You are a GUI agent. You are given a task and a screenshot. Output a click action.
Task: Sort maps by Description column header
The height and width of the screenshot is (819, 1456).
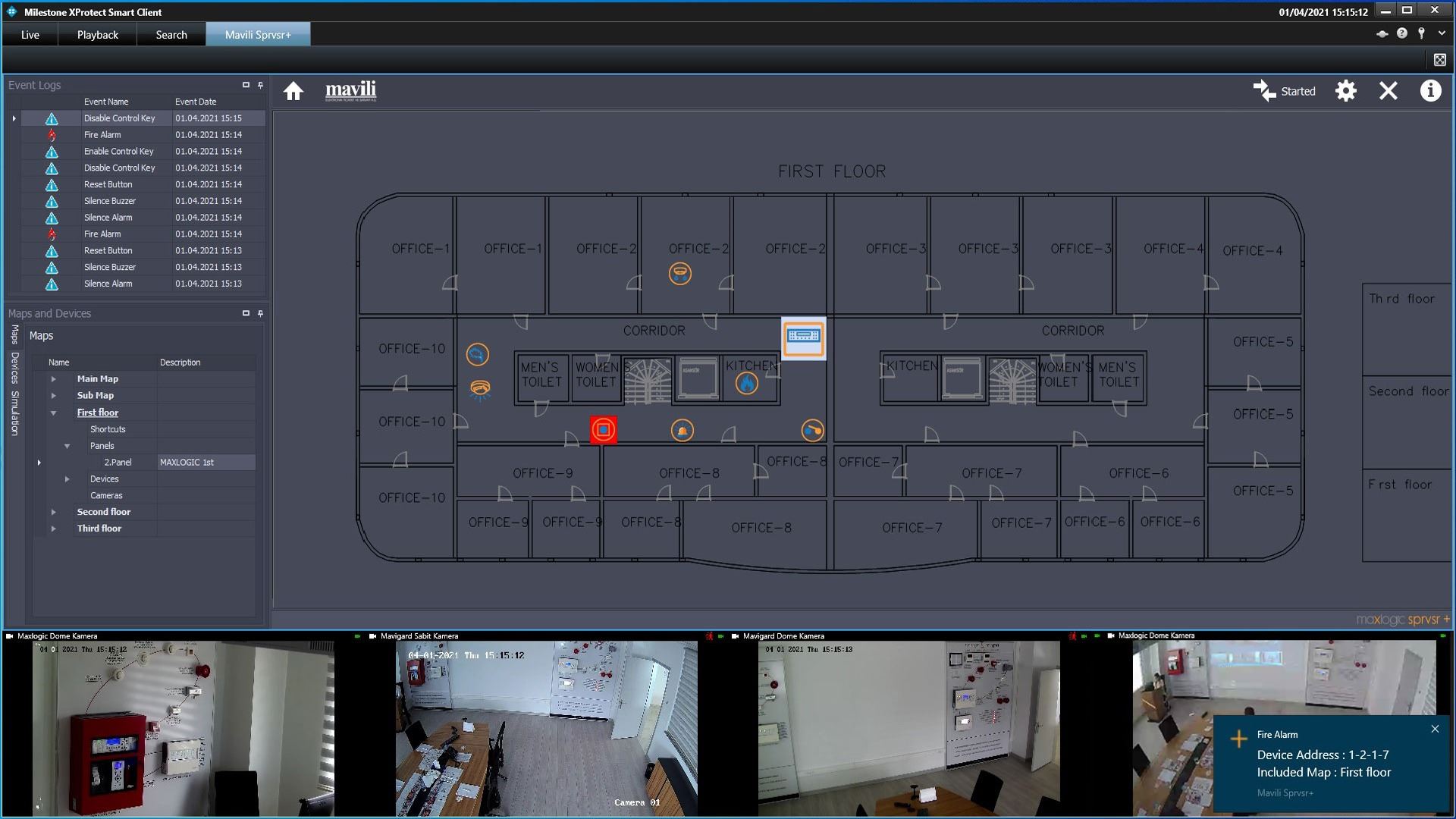(206, 362)
